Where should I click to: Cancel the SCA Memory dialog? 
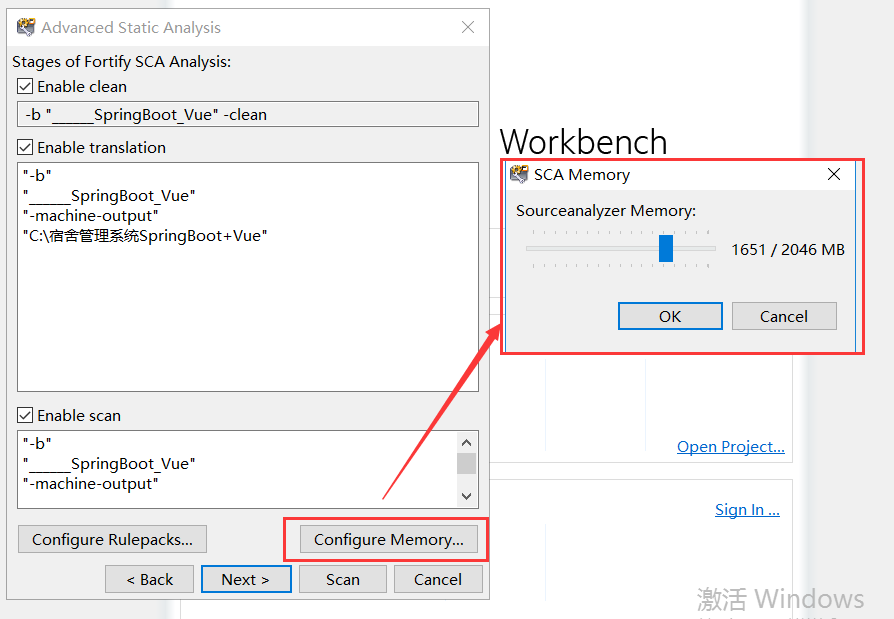[784, 316]
